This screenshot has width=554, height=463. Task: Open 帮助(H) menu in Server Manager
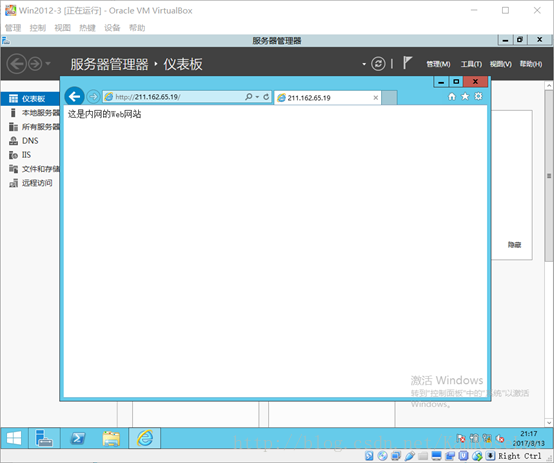pyautogui.click(x=531, y=64)
